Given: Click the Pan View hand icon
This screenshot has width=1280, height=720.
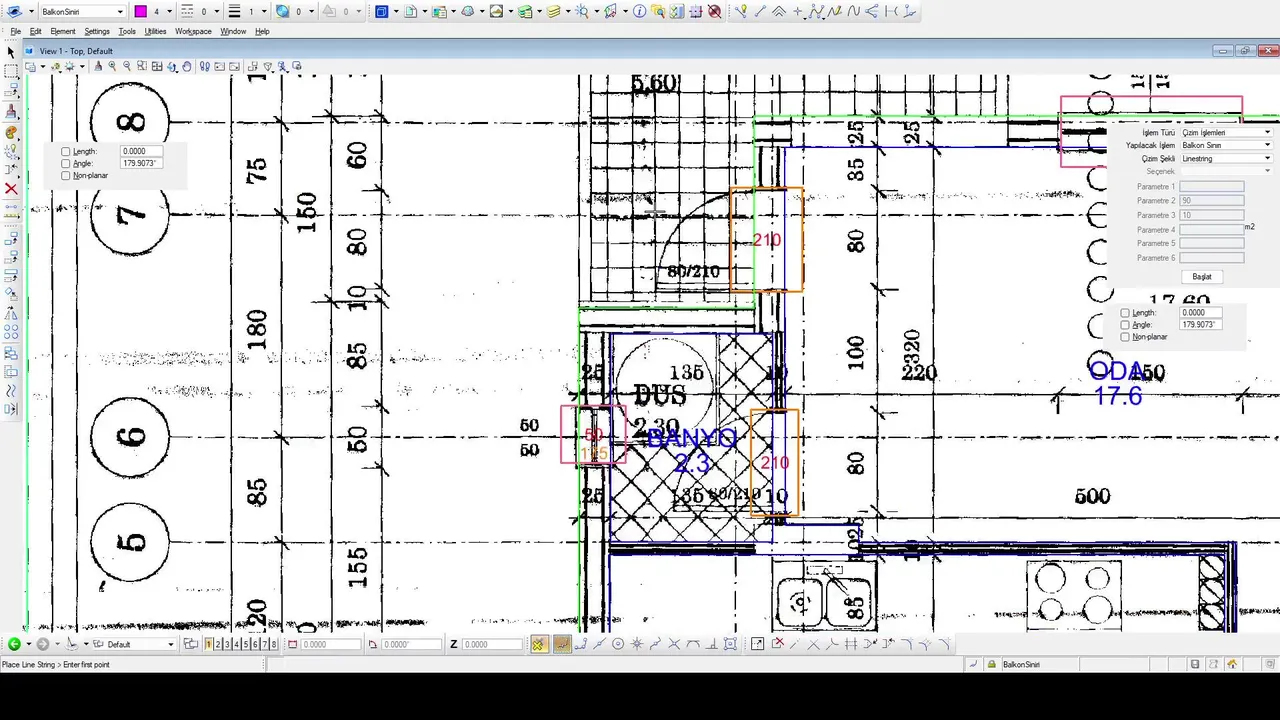Looking at the screenshot, I should [x=187, y=67].
